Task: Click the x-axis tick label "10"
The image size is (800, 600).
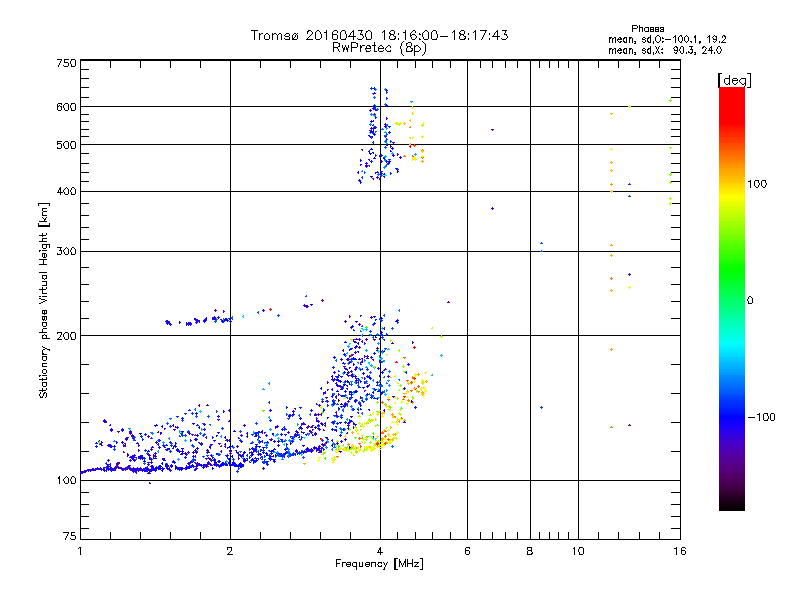Action: coord(578,551)
